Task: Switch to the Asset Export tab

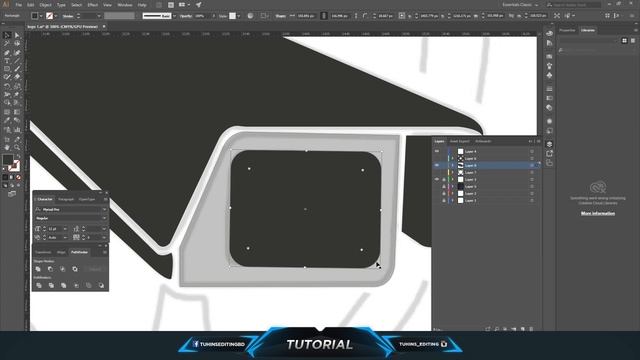Action: tap(459, 141)
